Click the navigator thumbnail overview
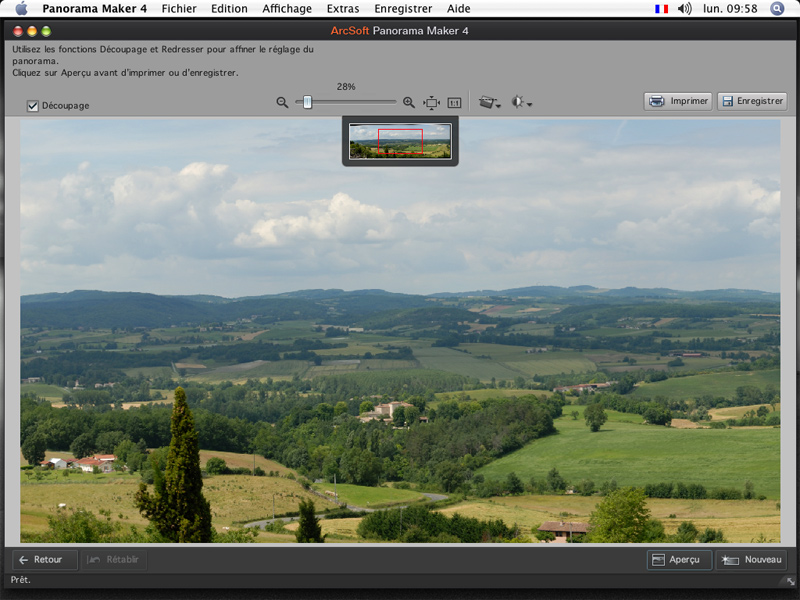 400,141
